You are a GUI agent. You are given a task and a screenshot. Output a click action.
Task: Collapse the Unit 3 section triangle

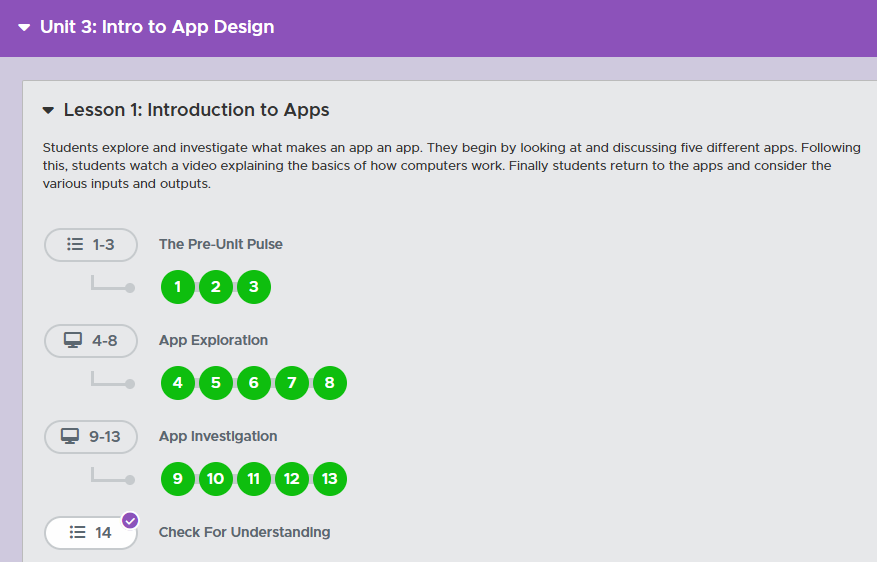tap(24, 28)
